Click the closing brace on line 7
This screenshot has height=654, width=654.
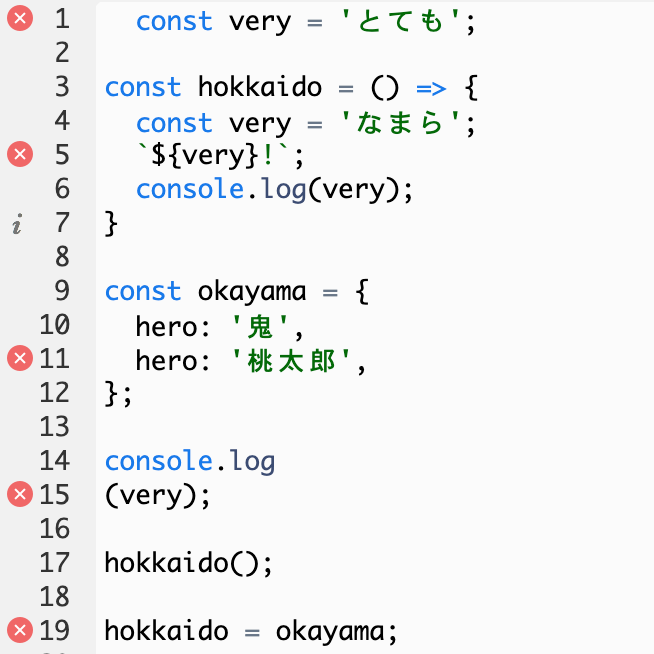click(x=111, y=224)
